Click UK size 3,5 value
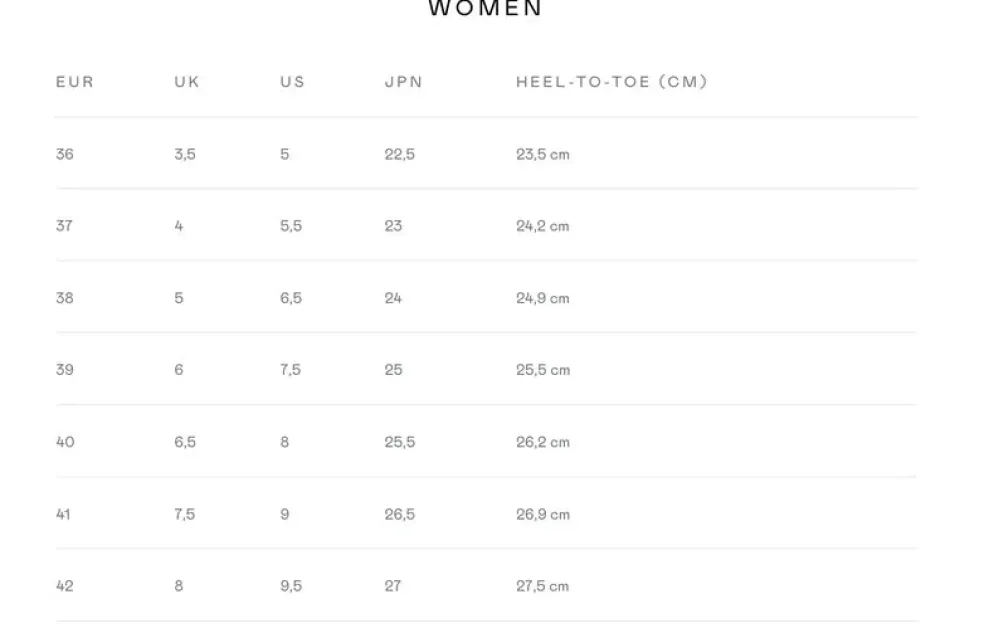Image resolution: width=984 pixels, height=638 pixels. coord(185,154)
